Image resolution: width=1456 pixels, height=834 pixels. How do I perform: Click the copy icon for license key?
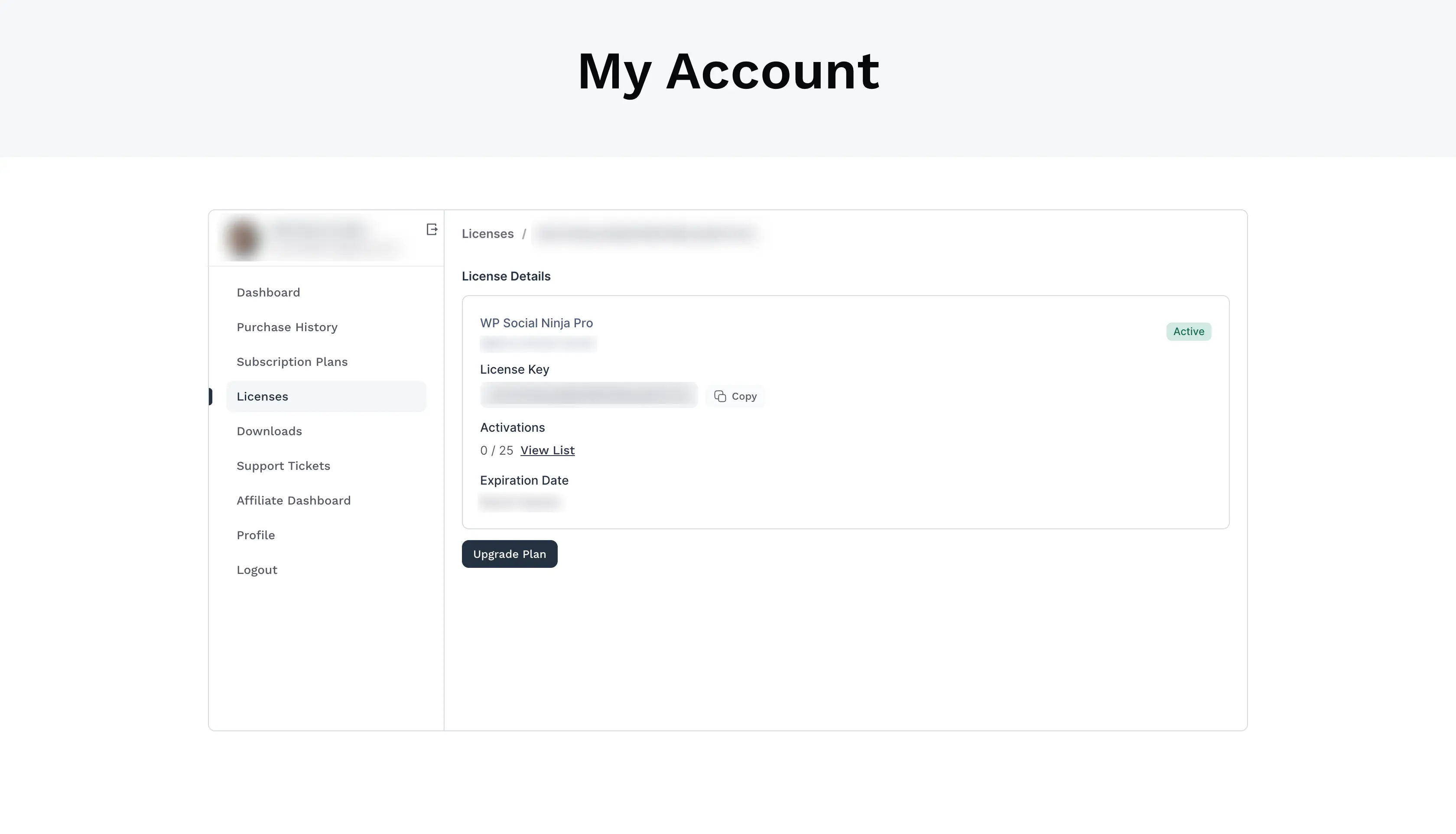click(x=720, y=396)
